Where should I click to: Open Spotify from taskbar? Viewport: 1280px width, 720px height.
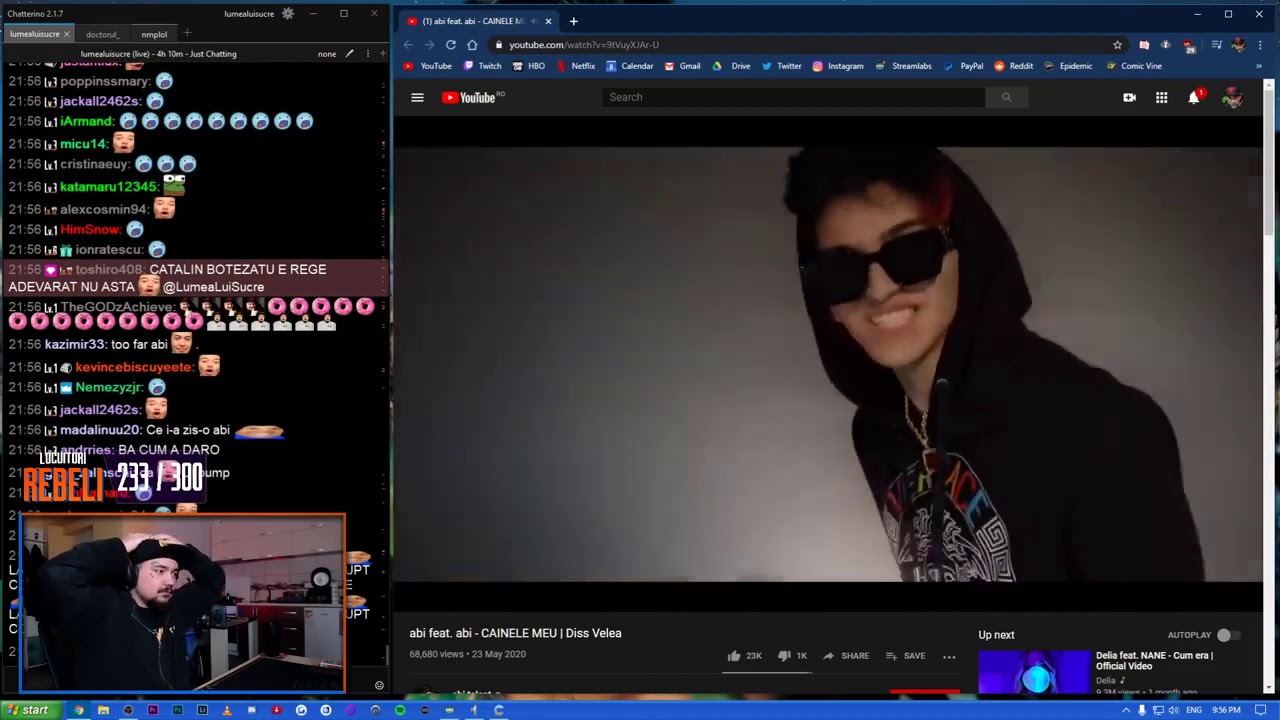click(x=400, y=710)
